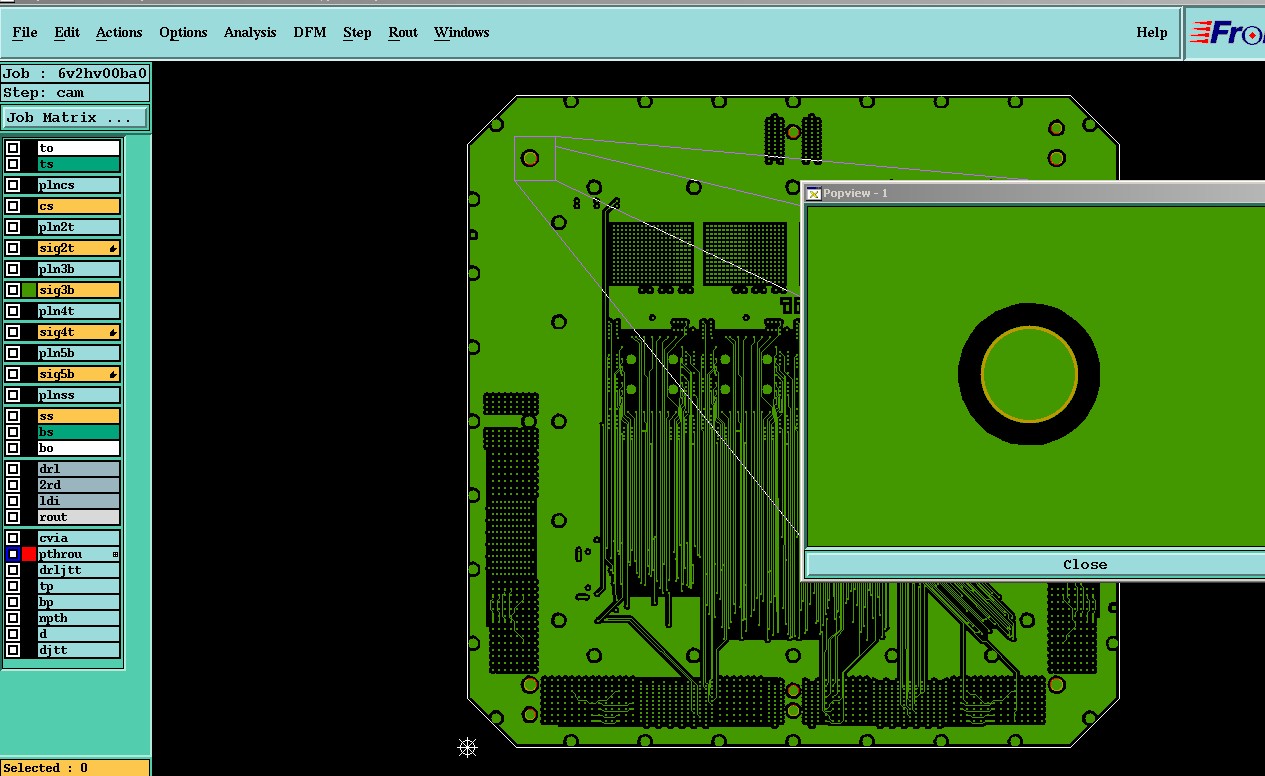
Task: Close the Popview window with the Close button
Action: [1036, 564]
